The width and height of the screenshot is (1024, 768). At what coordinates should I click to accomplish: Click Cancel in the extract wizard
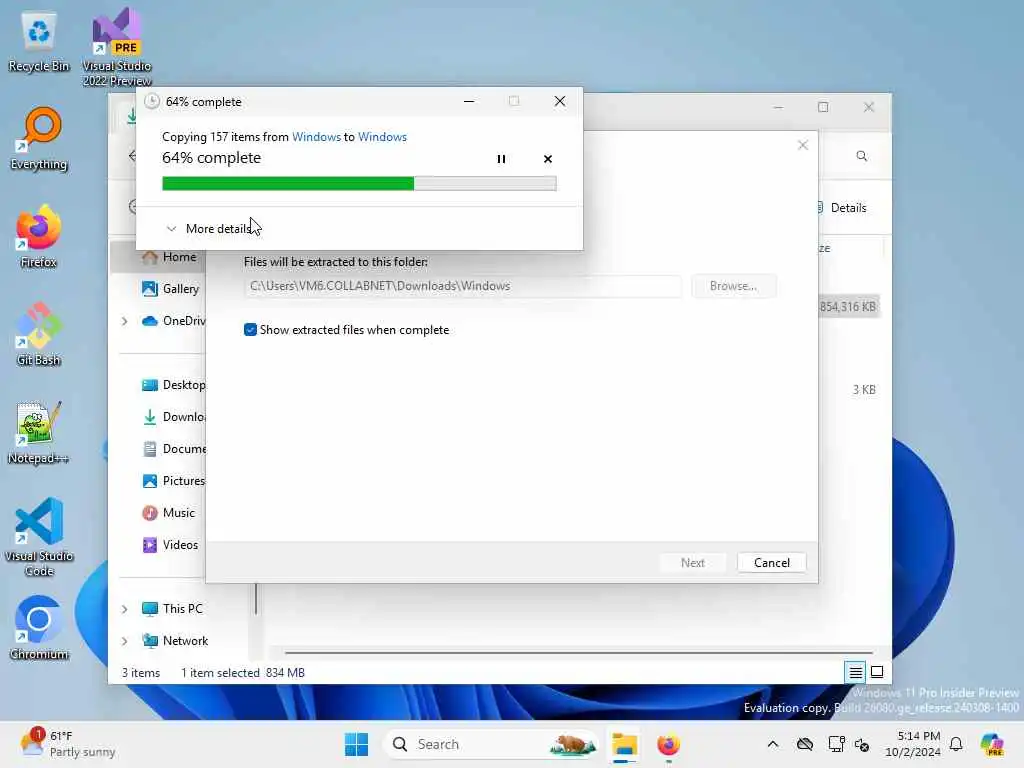(771, 563)
